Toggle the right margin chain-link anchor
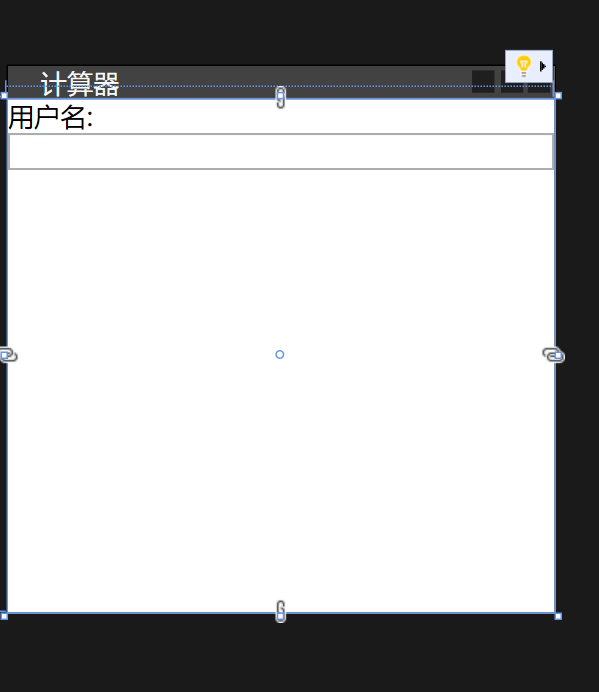599x692 pixels. (x=554, y=355)
